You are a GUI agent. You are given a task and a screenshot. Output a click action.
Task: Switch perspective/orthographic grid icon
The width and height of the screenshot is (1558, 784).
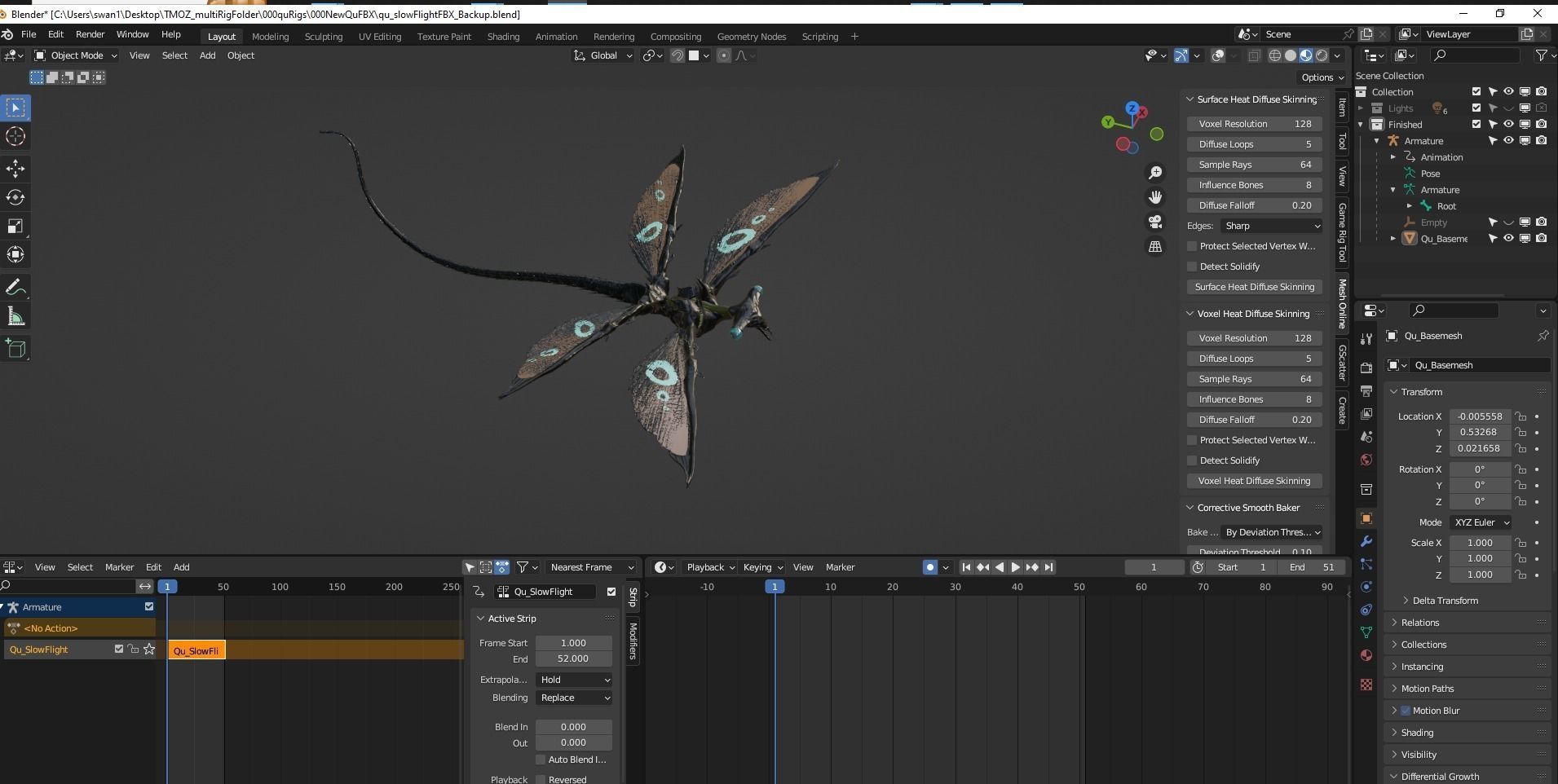pos(1155,246)
